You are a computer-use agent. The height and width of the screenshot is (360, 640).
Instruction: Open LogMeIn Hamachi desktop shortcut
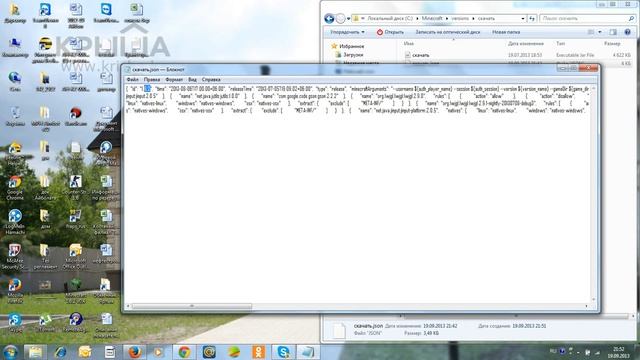point(15,222)
